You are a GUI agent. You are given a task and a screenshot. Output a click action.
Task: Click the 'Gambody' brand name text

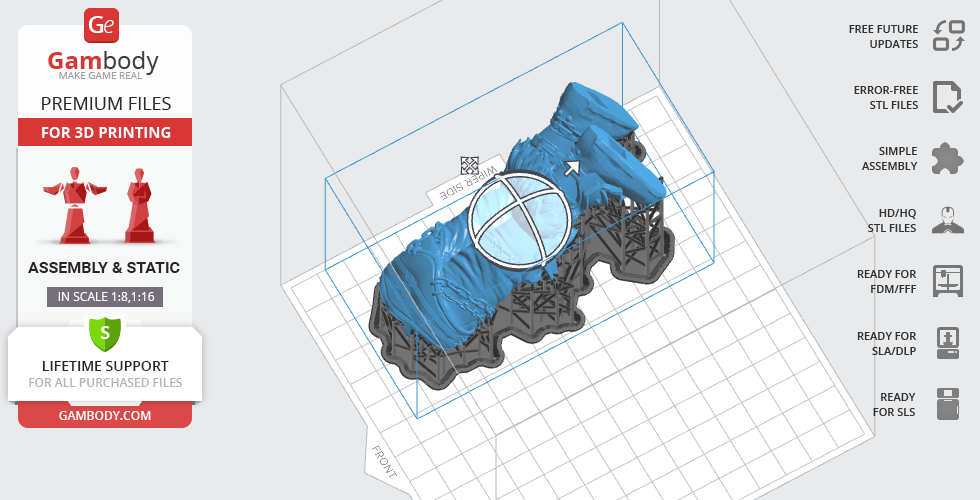[104, 62]
